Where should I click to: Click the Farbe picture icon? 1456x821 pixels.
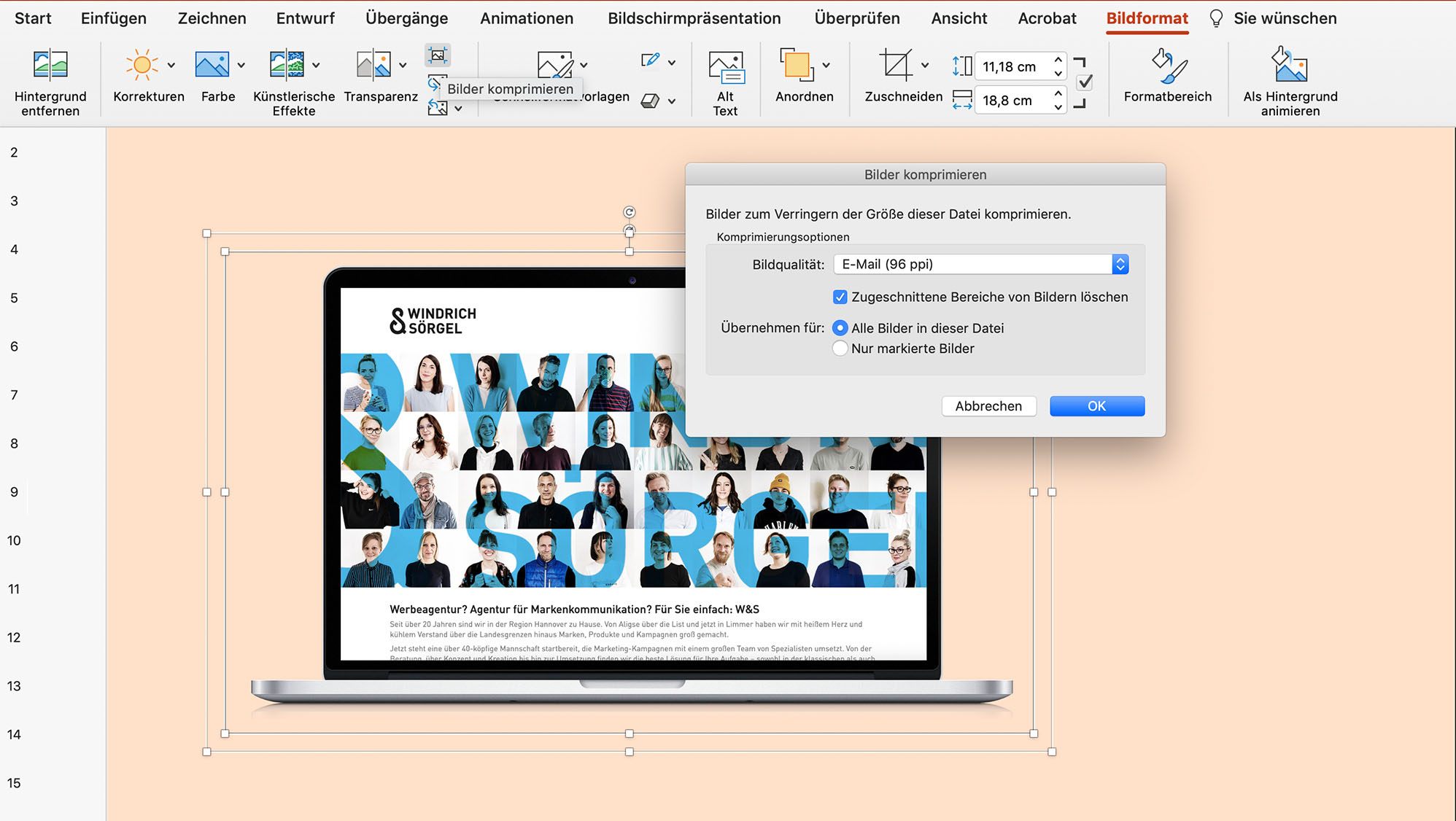coord(212,65)
